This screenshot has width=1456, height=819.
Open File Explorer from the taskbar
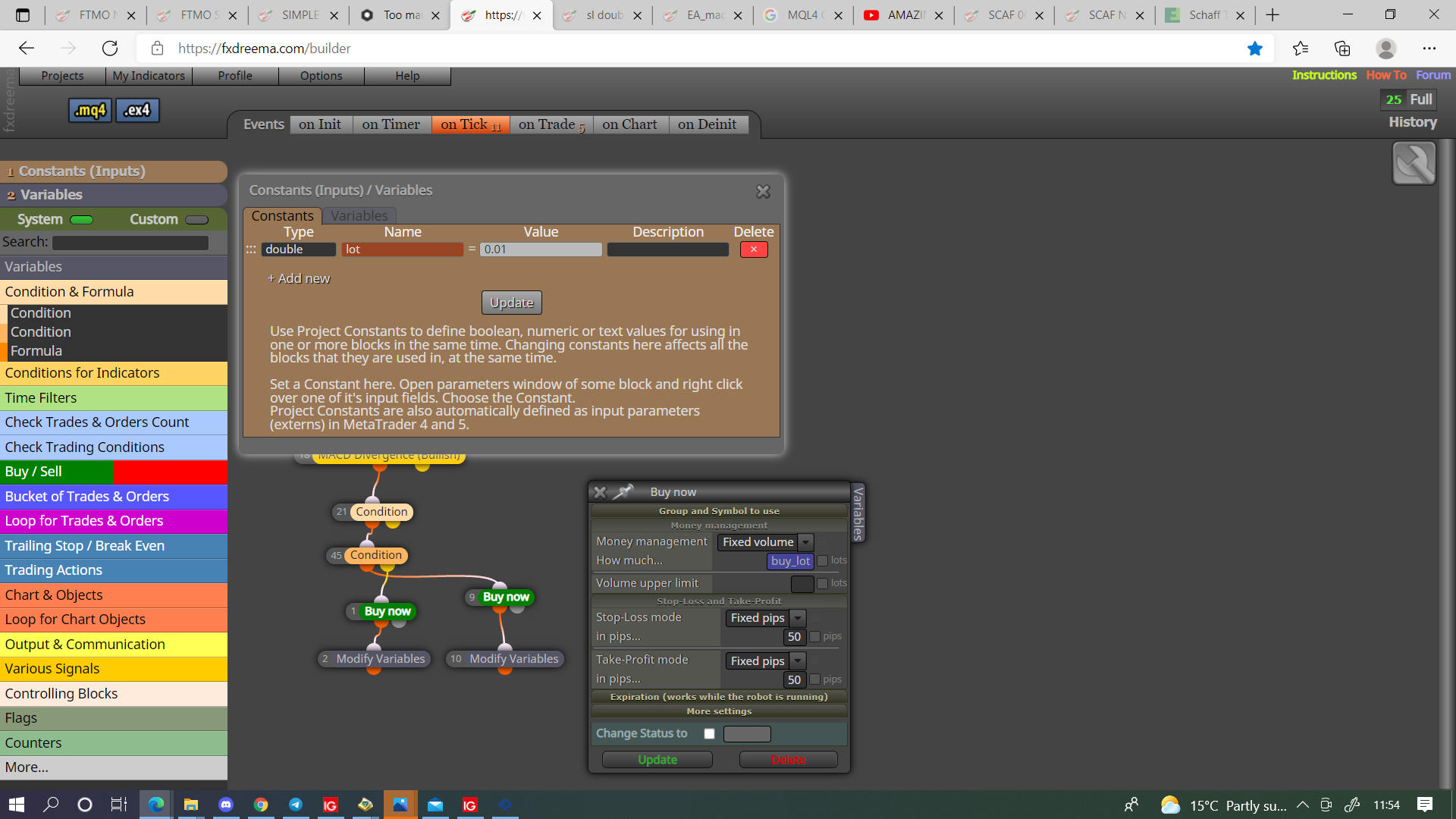191,805
